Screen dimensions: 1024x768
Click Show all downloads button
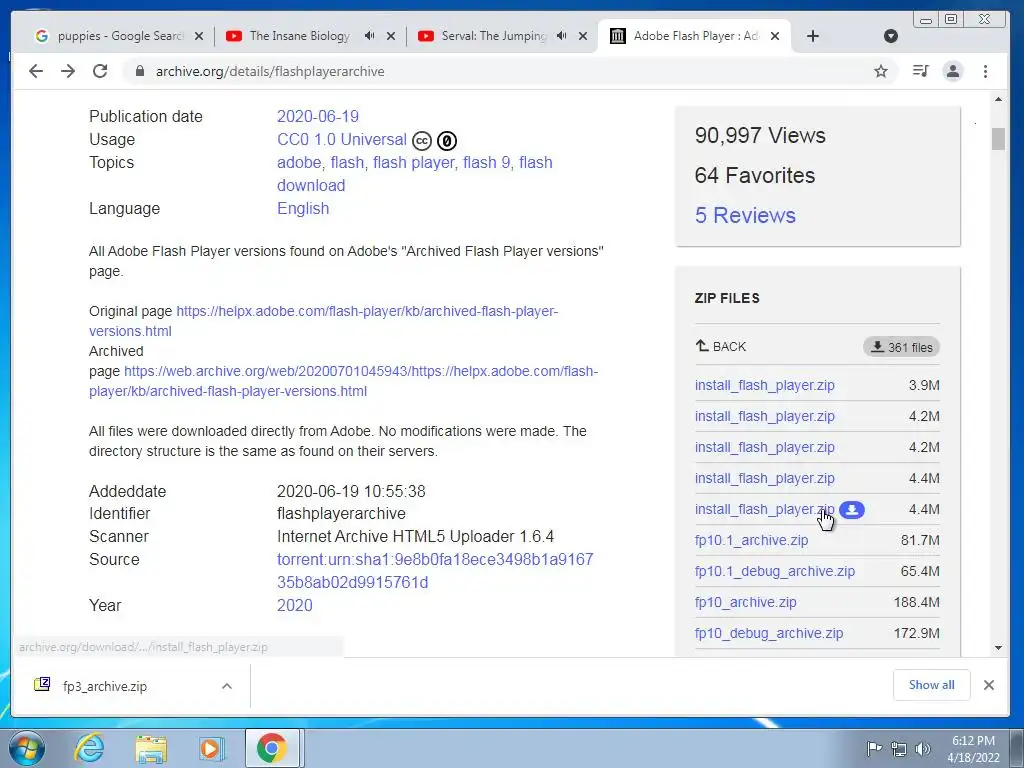click(x=931, y=684)
